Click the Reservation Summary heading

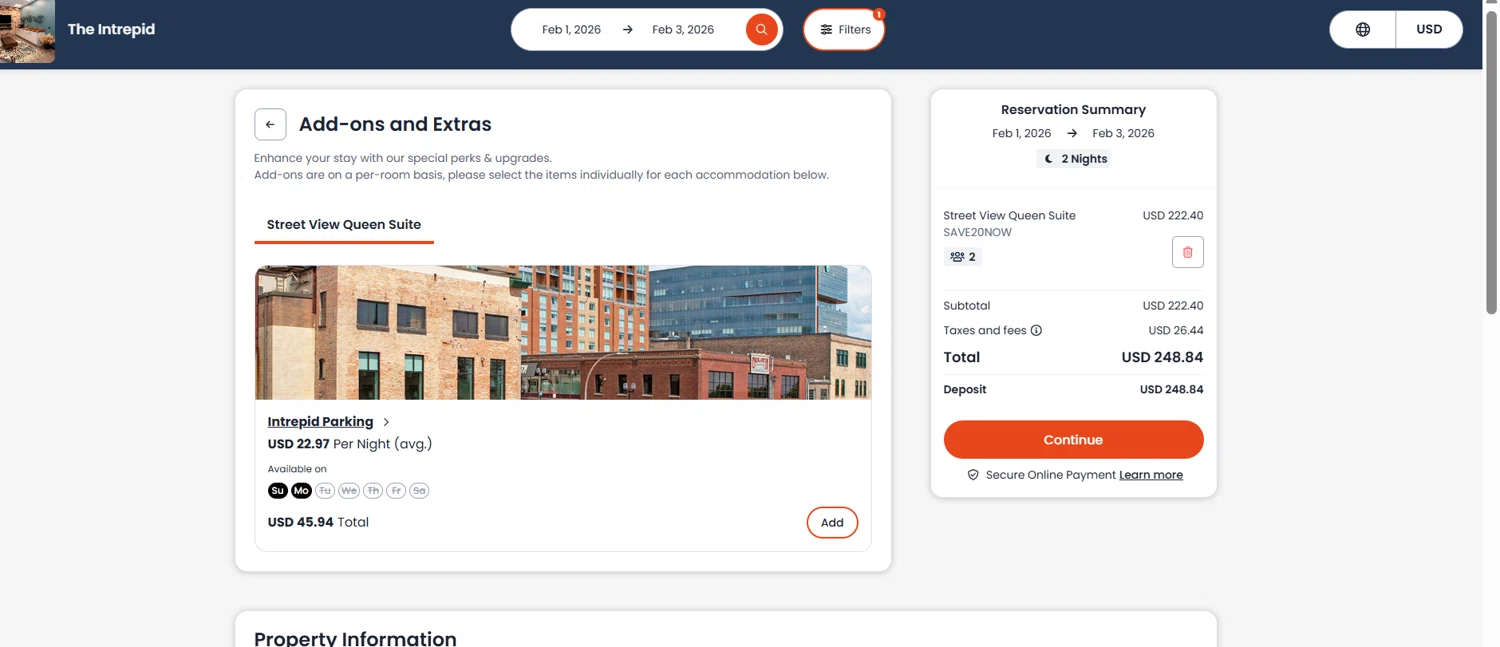[1073, 110]
